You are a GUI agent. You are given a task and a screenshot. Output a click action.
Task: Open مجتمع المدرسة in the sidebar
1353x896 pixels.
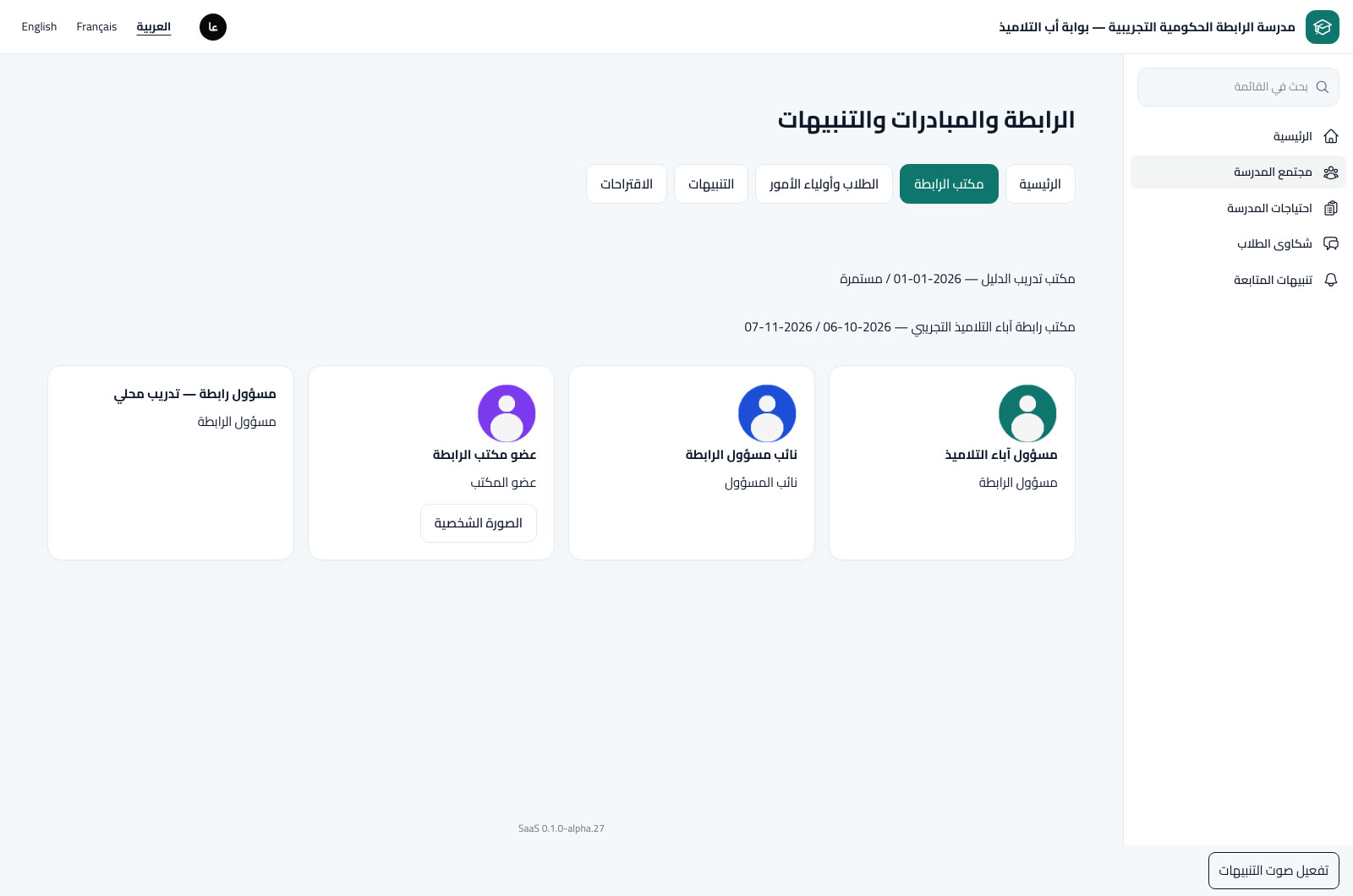[1238, 172]
